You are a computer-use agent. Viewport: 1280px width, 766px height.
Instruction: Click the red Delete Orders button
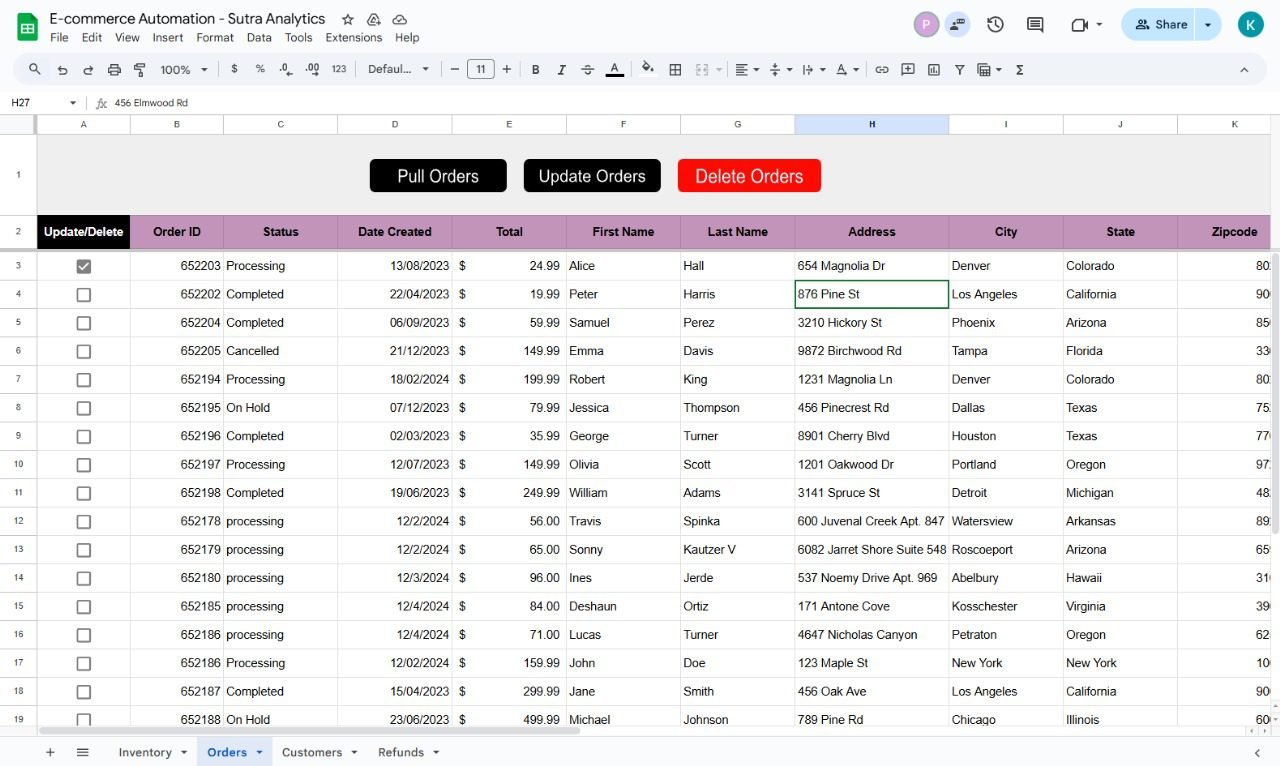[749, 176]
